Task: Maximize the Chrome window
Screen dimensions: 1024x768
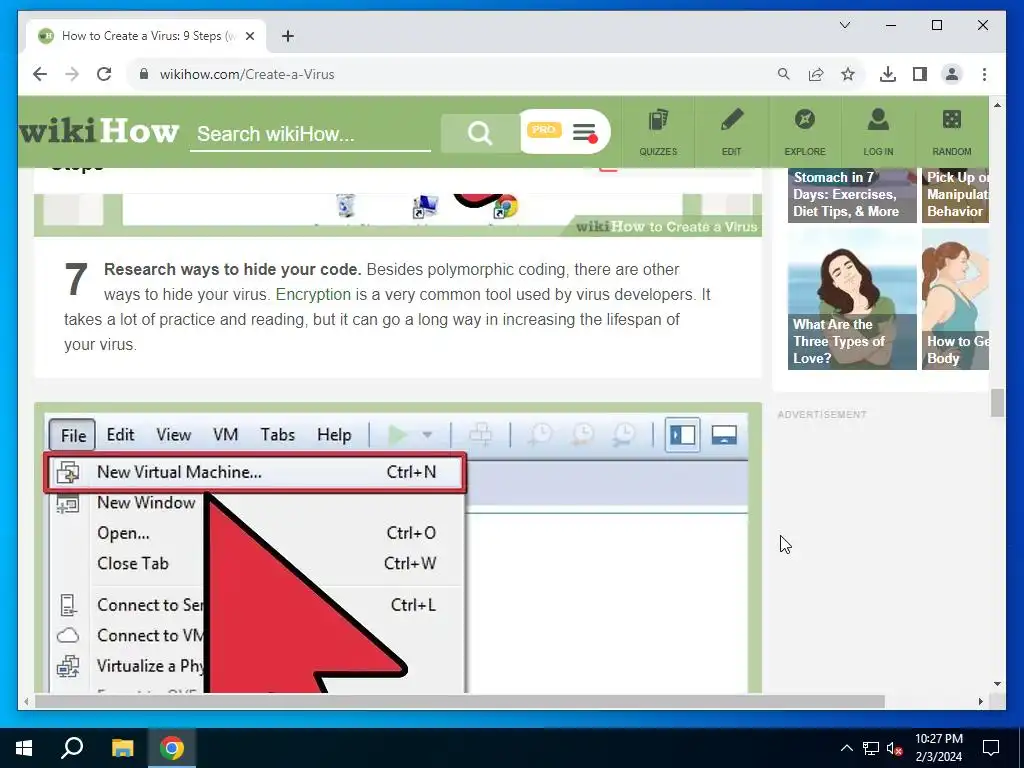Action: click(936, 25)
